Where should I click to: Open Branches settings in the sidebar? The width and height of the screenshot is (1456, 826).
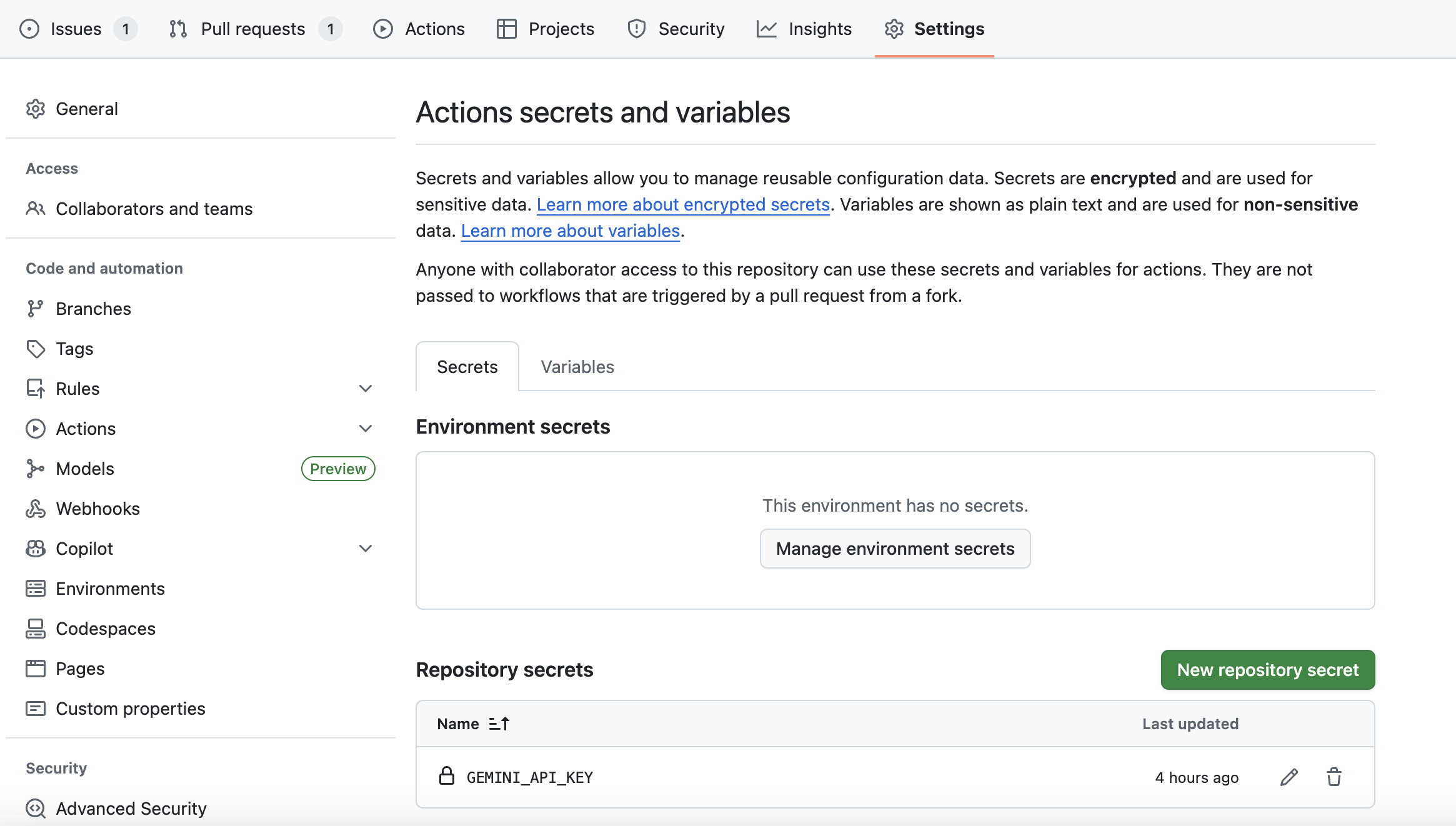93,309
